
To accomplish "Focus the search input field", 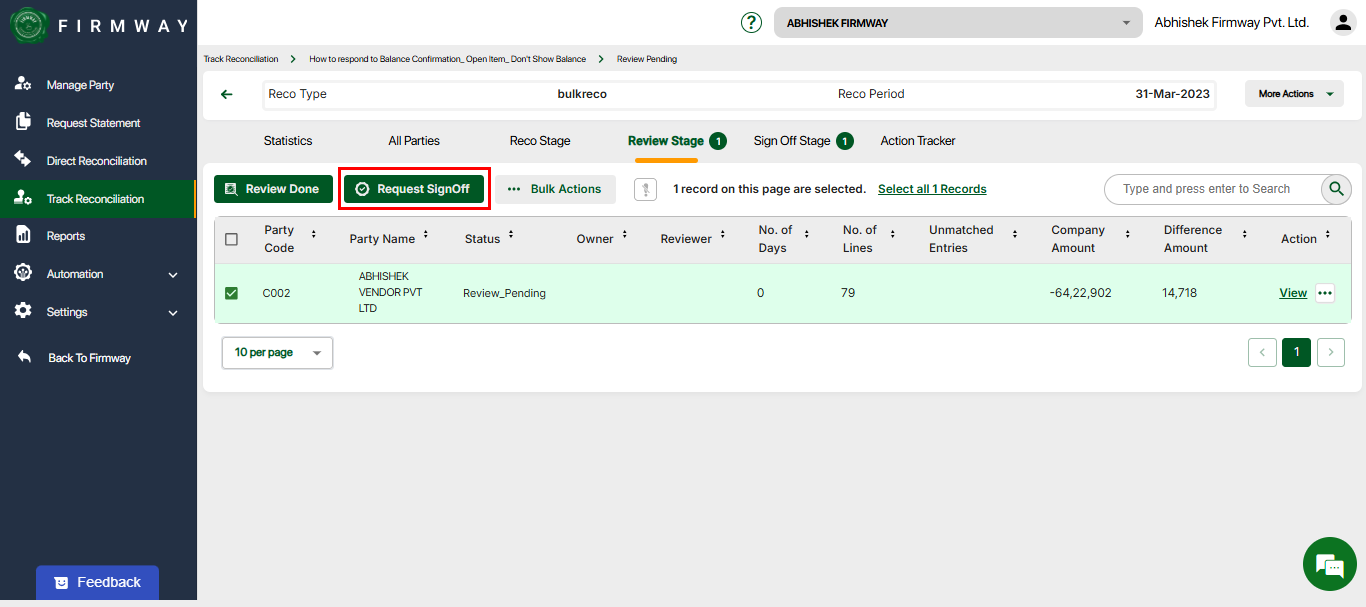I will point(1210,189).
